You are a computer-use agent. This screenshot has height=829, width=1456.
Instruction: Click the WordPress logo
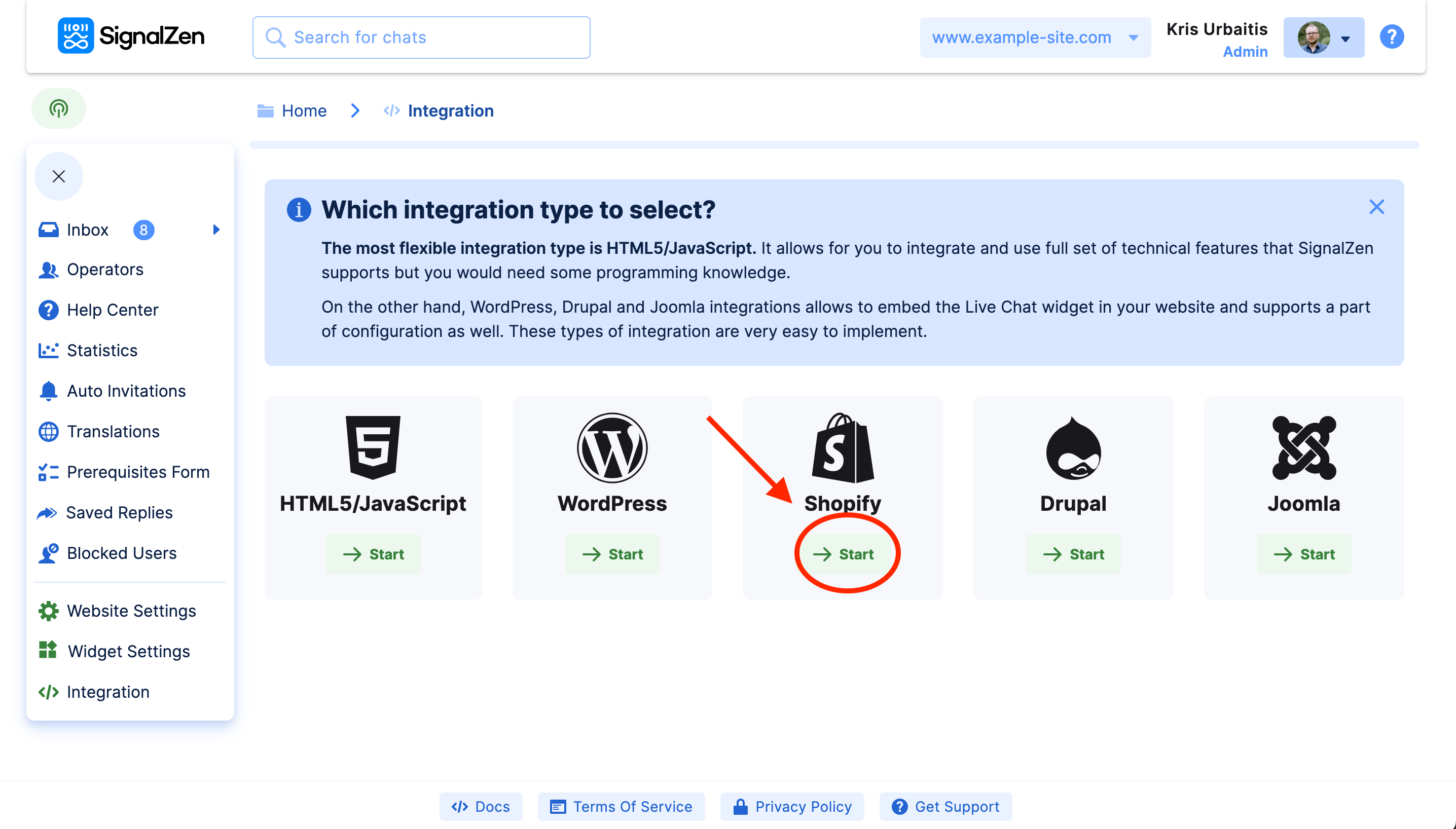tap(612, 447)
